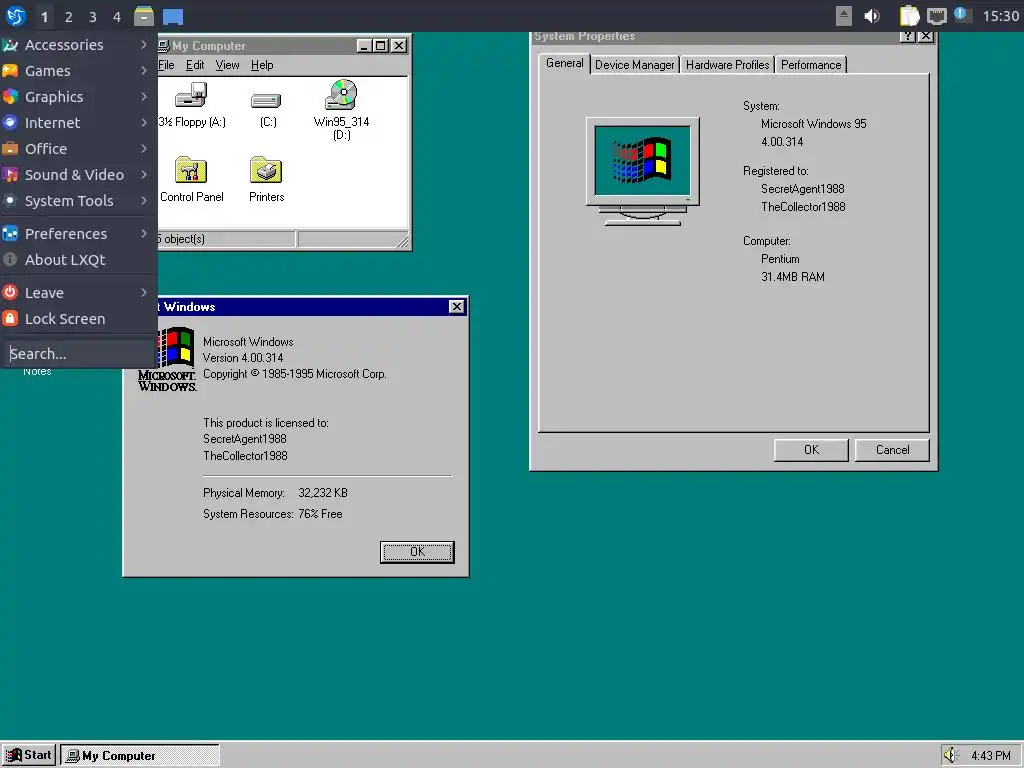Click the Physical Memory 32,232 KB value
Image resolution: width=1024 pixels, height=768 pixels.
tap(323, 493)
